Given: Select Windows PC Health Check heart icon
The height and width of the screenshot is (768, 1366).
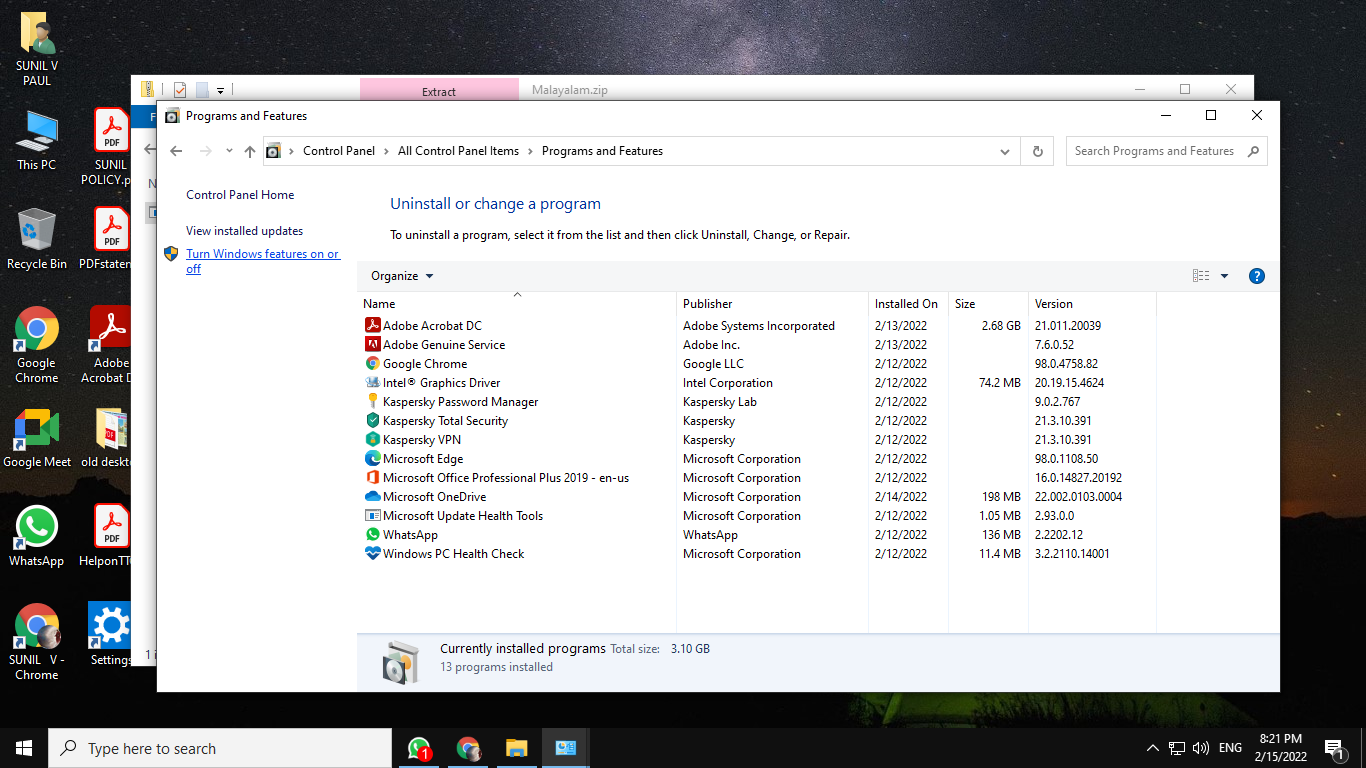Looking at the screenshot, I should [x=373, y=553].
